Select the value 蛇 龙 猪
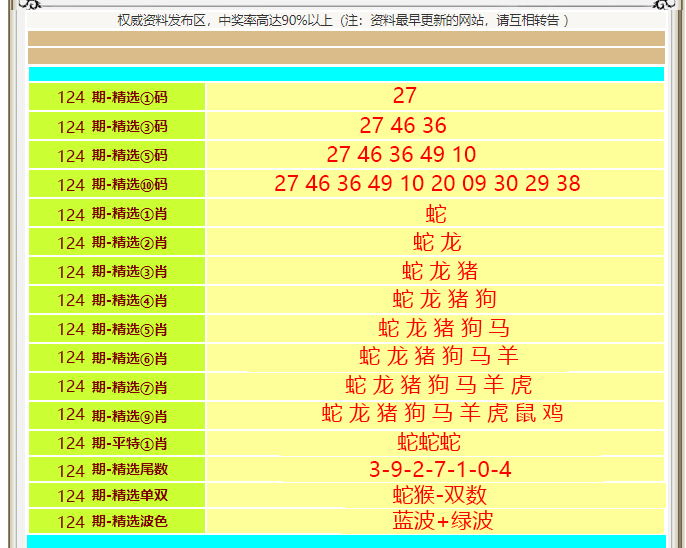This screenshot has width=686, height=548. pyautogui.click(x=440, y=271)
